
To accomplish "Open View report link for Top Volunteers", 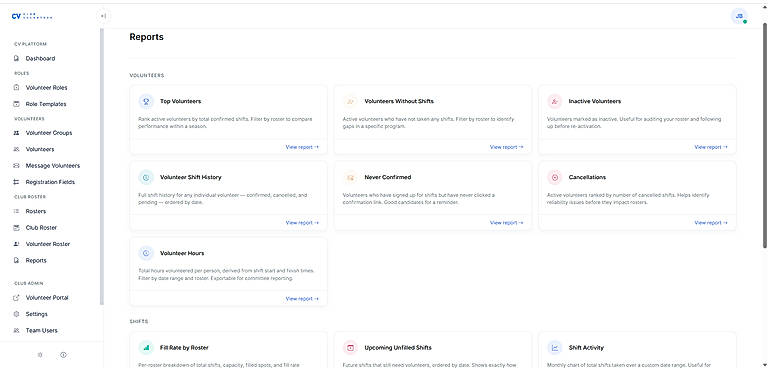I will (302, 147).
